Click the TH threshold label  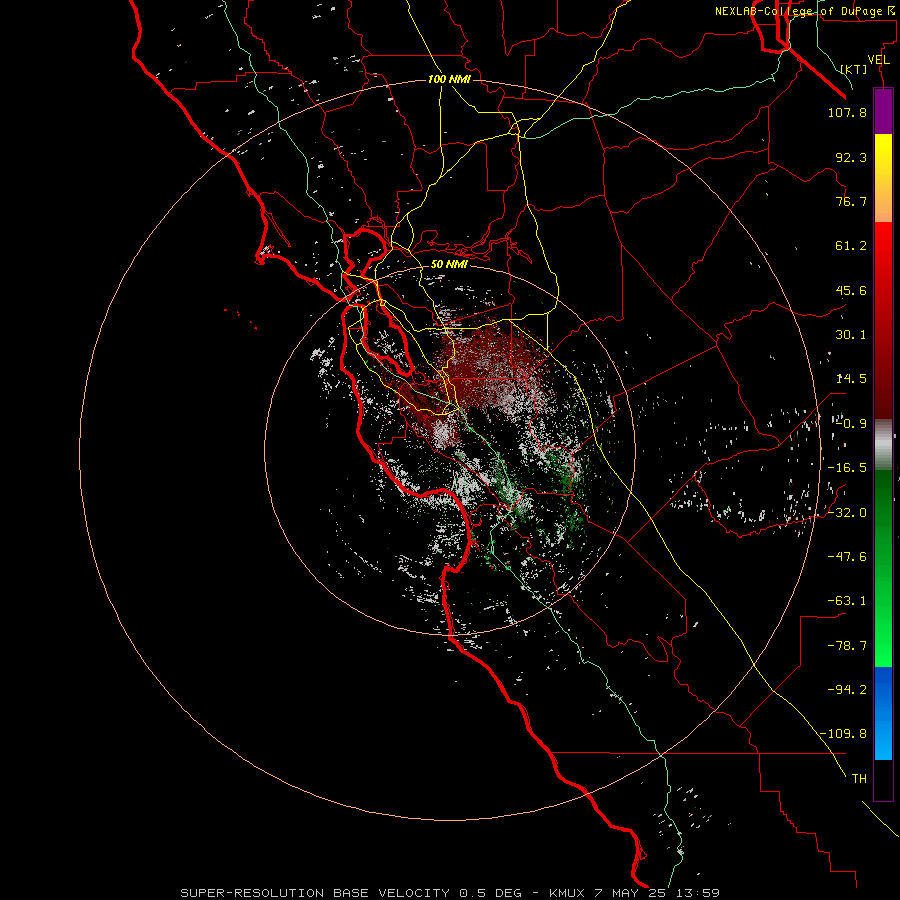point(859,778)
